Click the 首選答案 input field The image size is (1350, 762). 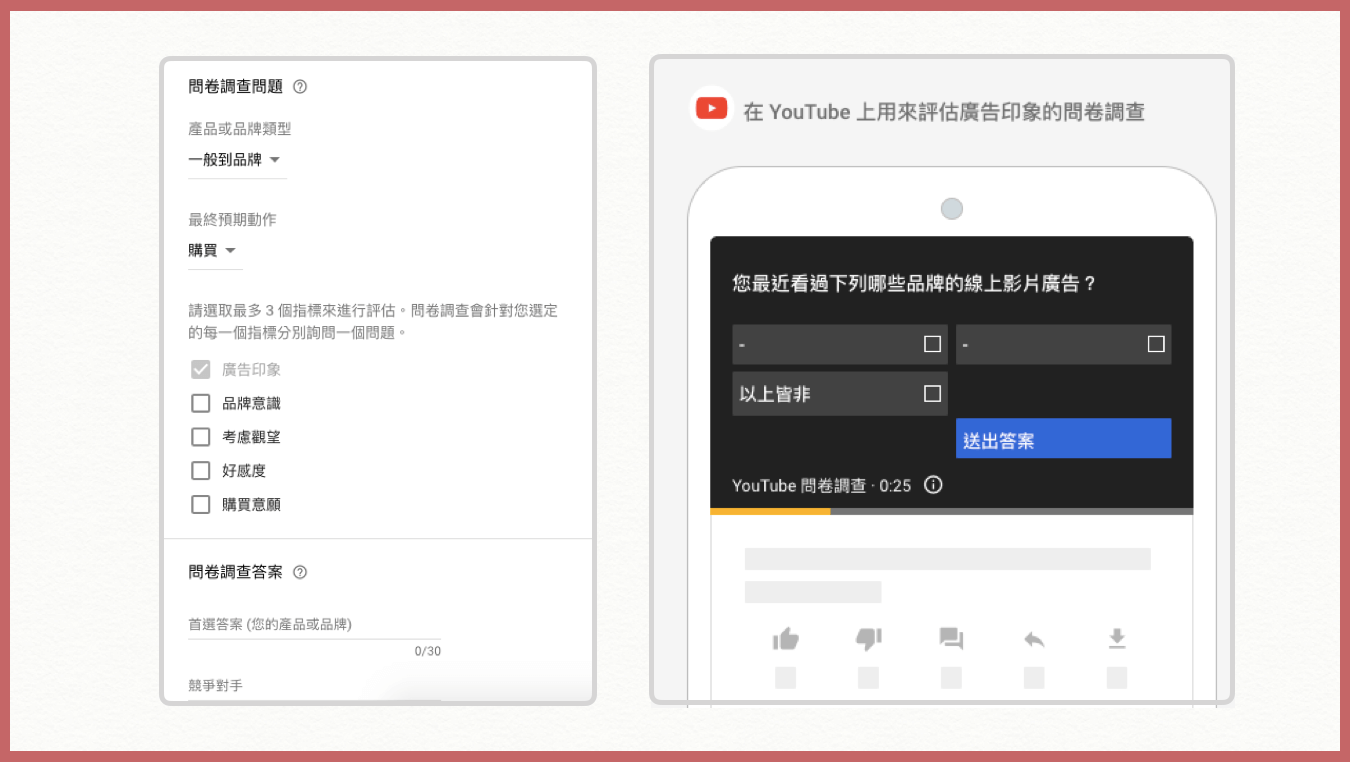pyautogui.click(x=313, y=625)
